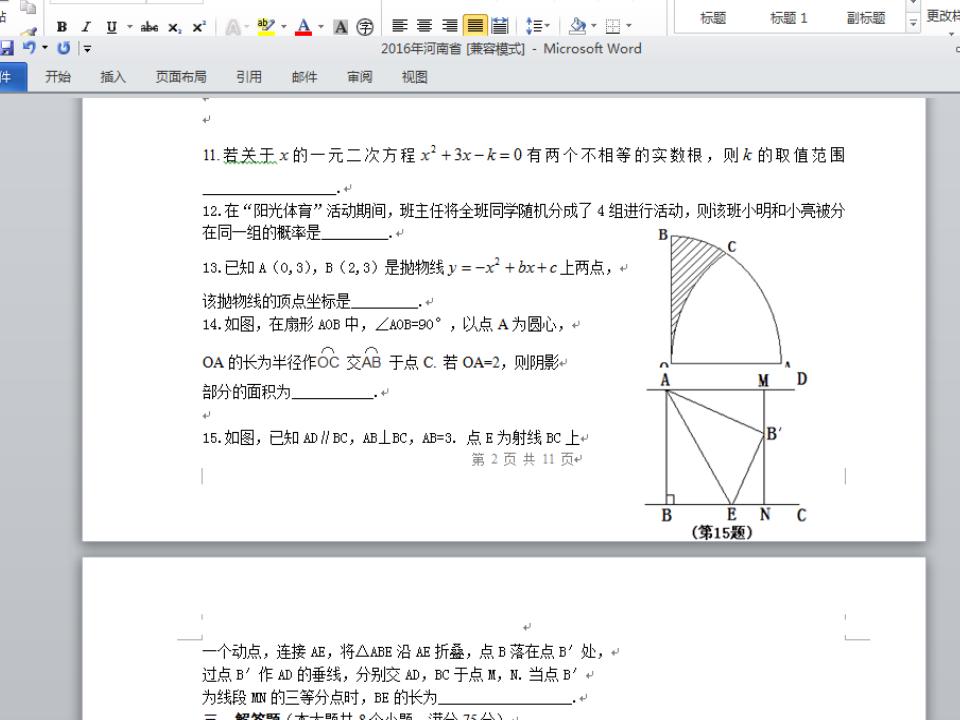Open the borders dropdown arrow

click(x=627, y=26)
